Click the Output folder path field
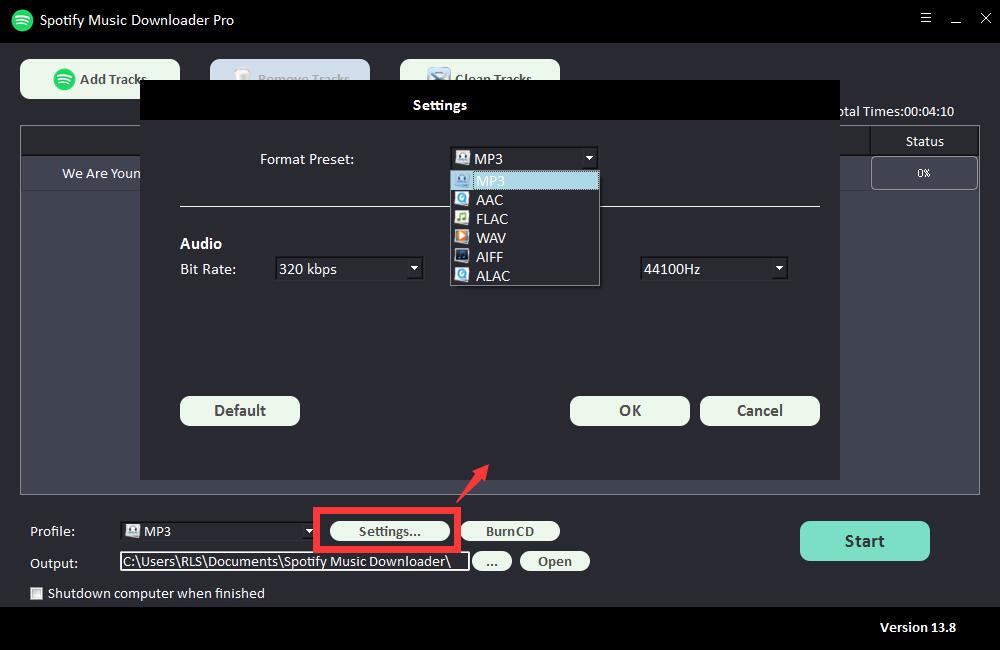The width and height of the screenshot is (1000, 650). tap(294, 561)
